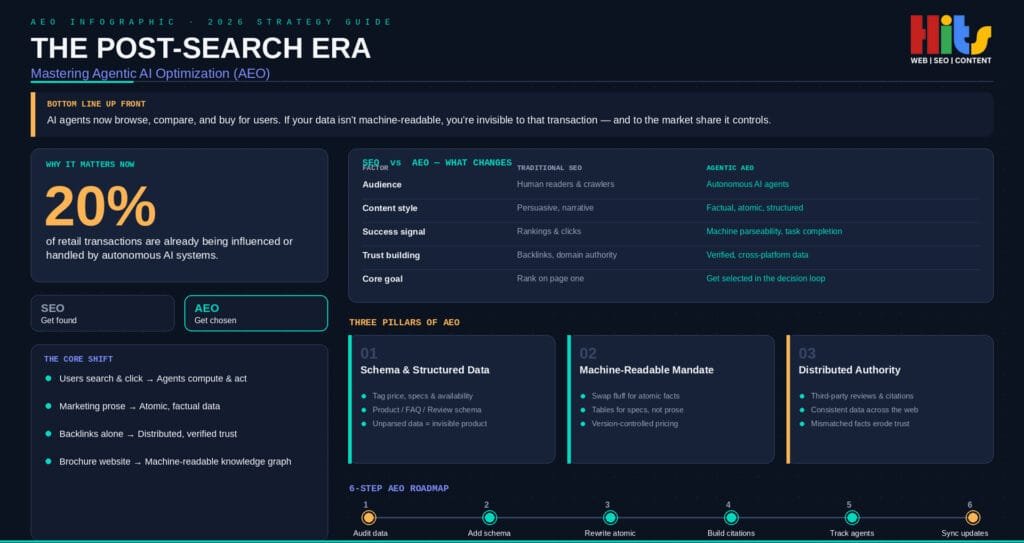Open the Machine-Readable Mandate pillar card

(x=671, y=399)
